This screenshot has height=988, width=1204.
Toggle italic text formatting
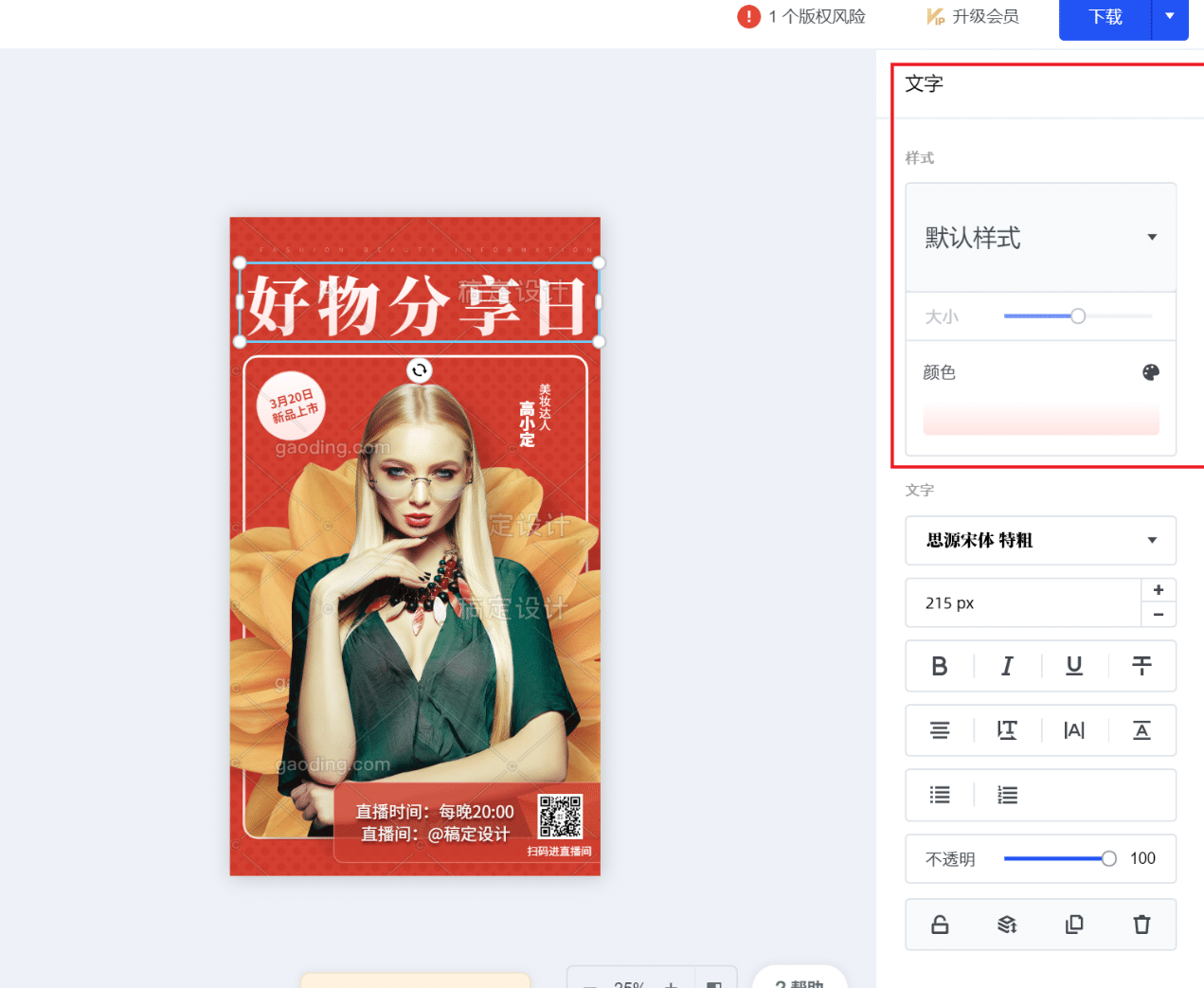click(x=1007, y=666)
